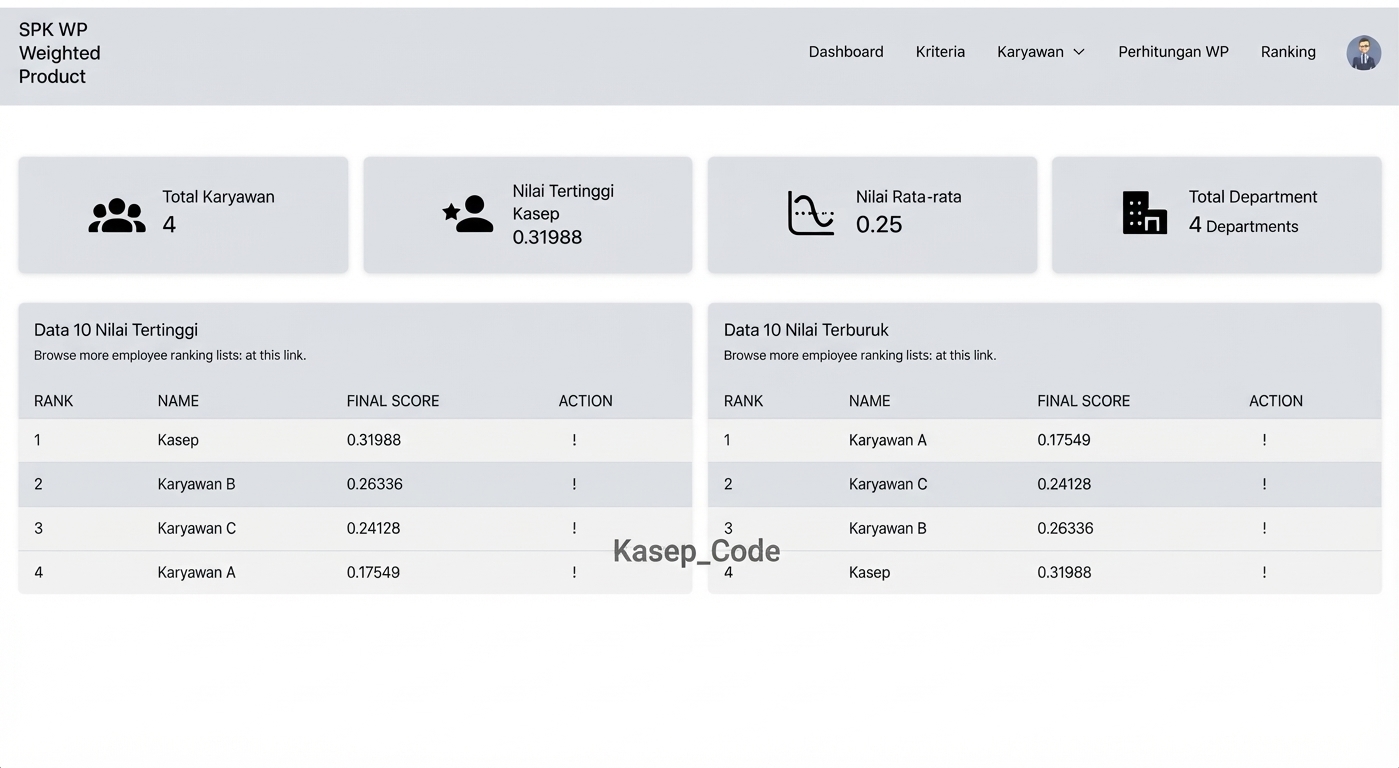Select Karyawan C in the Nilai Terburuk table
1399x768 pixels.
(888, 484)
